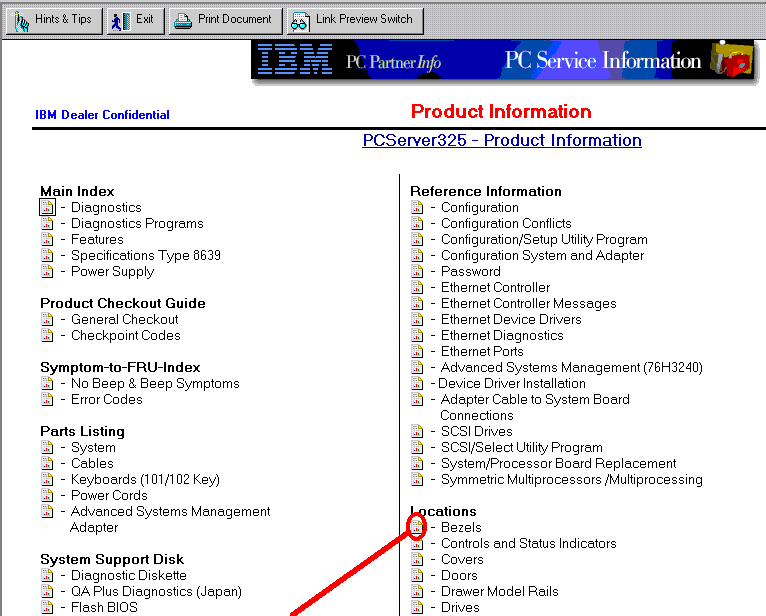Click the icon beside Ethernet Controller
The height and width of the screenshot is (616, 766).
pos(417,287)
